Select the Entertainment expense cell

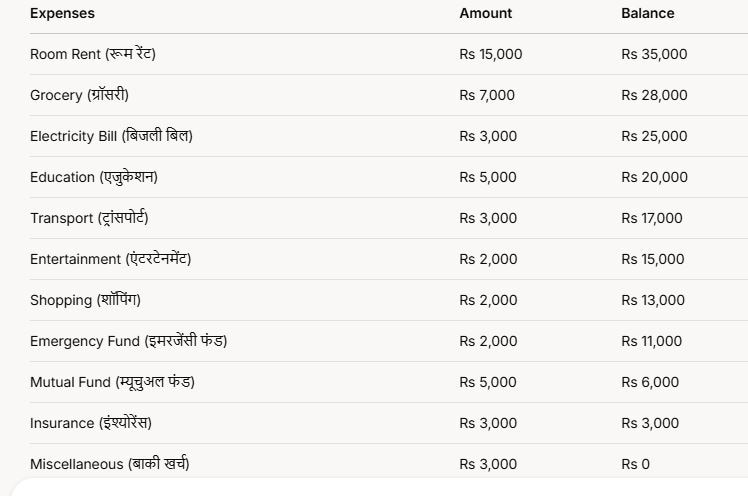point(110,259)
